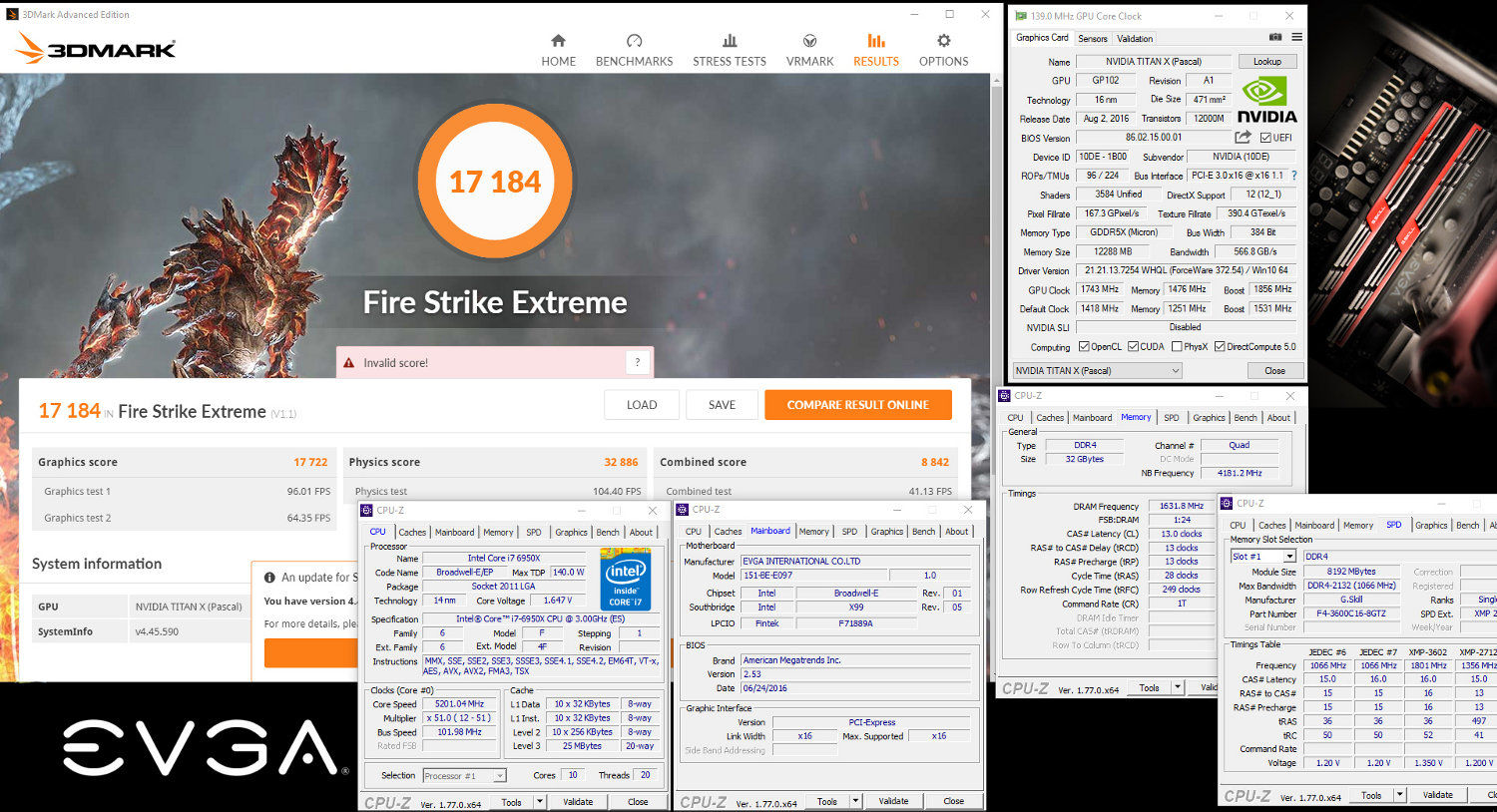Viewport: 1497px width, 812px height.
Task: Click Close in CPU-Z CPU window
Action: 638,802
